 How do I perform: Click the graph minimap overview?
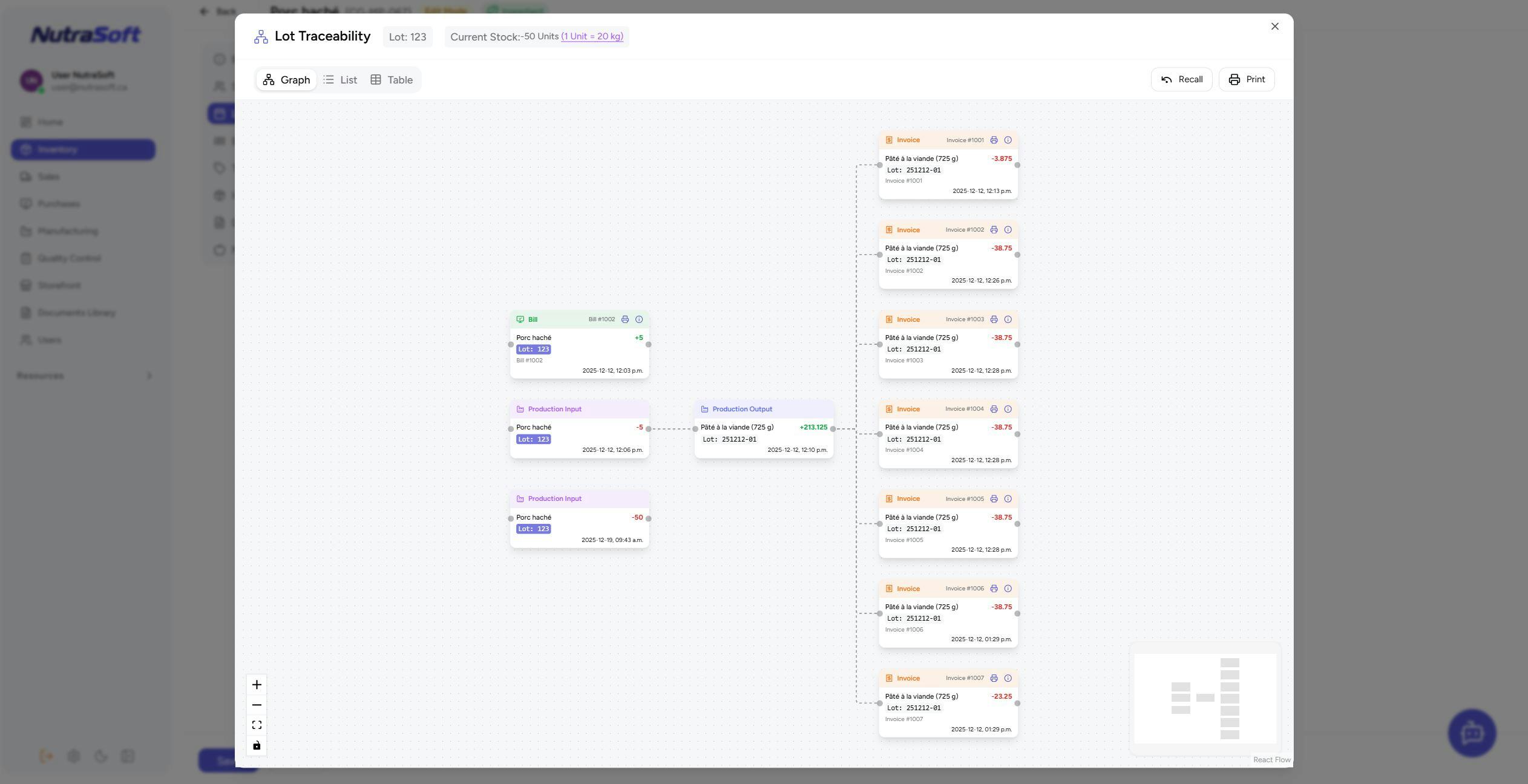pyautogui.click(x=1204, y=699)
